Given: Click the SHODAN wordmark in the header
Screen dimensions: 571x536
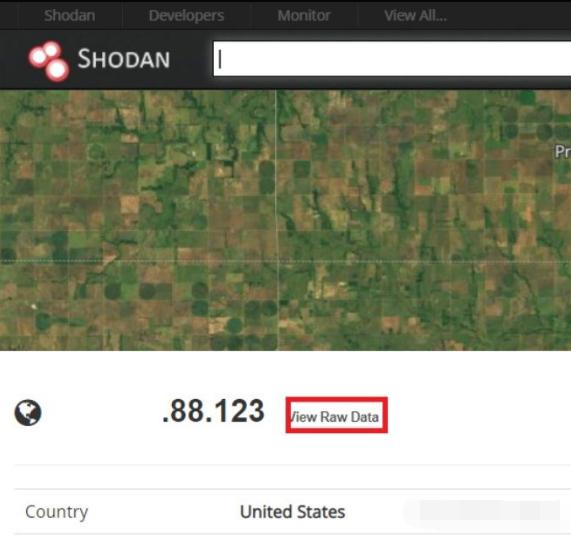Looking at the screenshot, I should click(124, 59).
